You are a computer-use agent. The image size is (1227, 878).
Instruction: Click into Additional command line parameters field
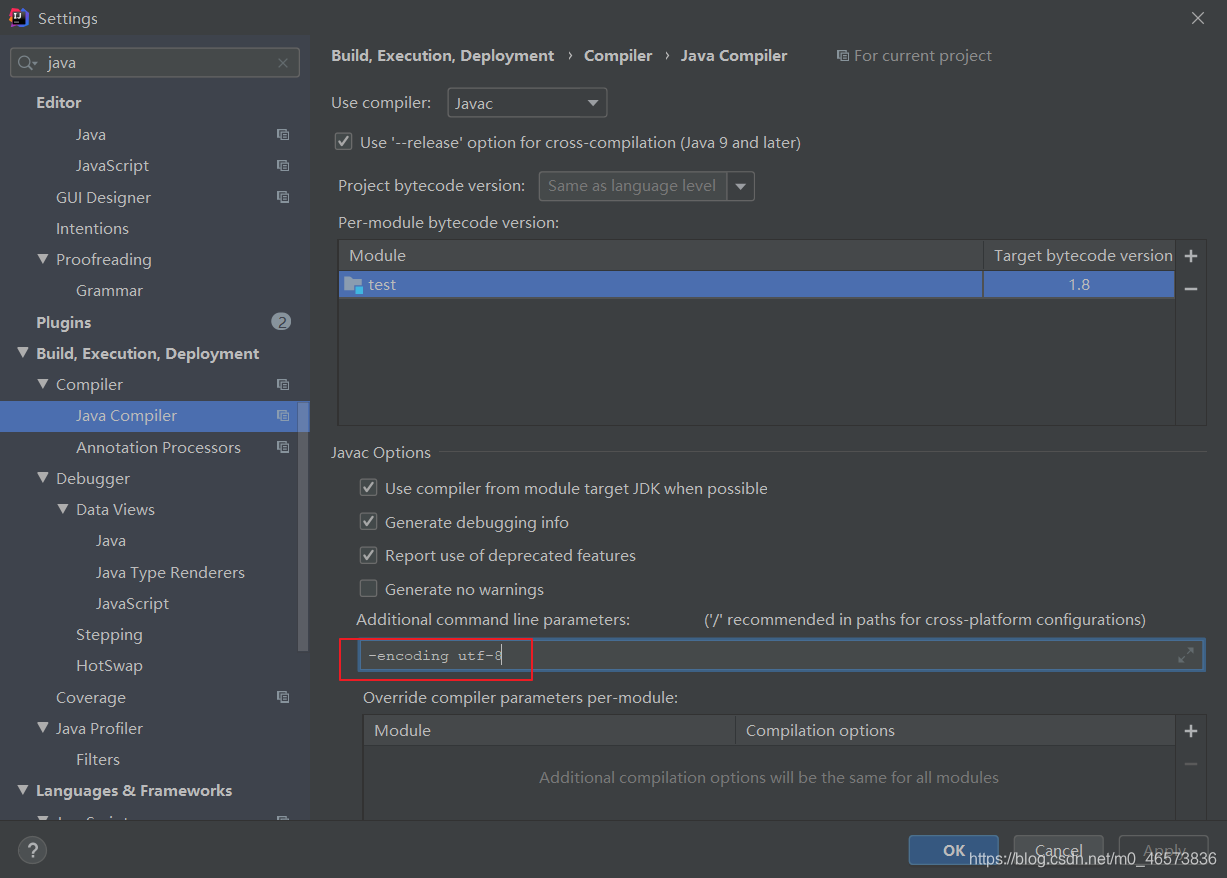pyautogui.click(x=781, y=655)
